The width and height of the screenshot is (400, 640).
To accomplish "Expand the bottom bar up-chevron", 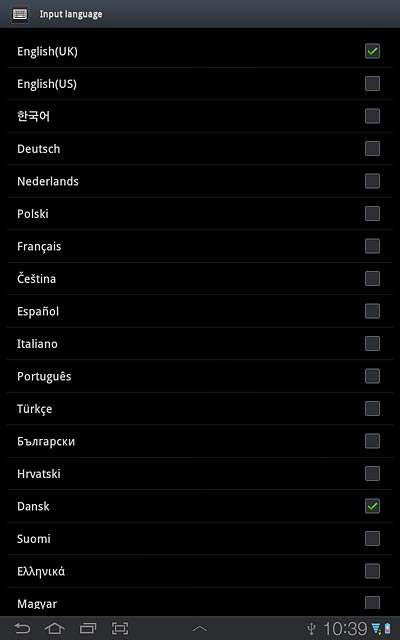I will pyautogui.click(x=200, y=628).
